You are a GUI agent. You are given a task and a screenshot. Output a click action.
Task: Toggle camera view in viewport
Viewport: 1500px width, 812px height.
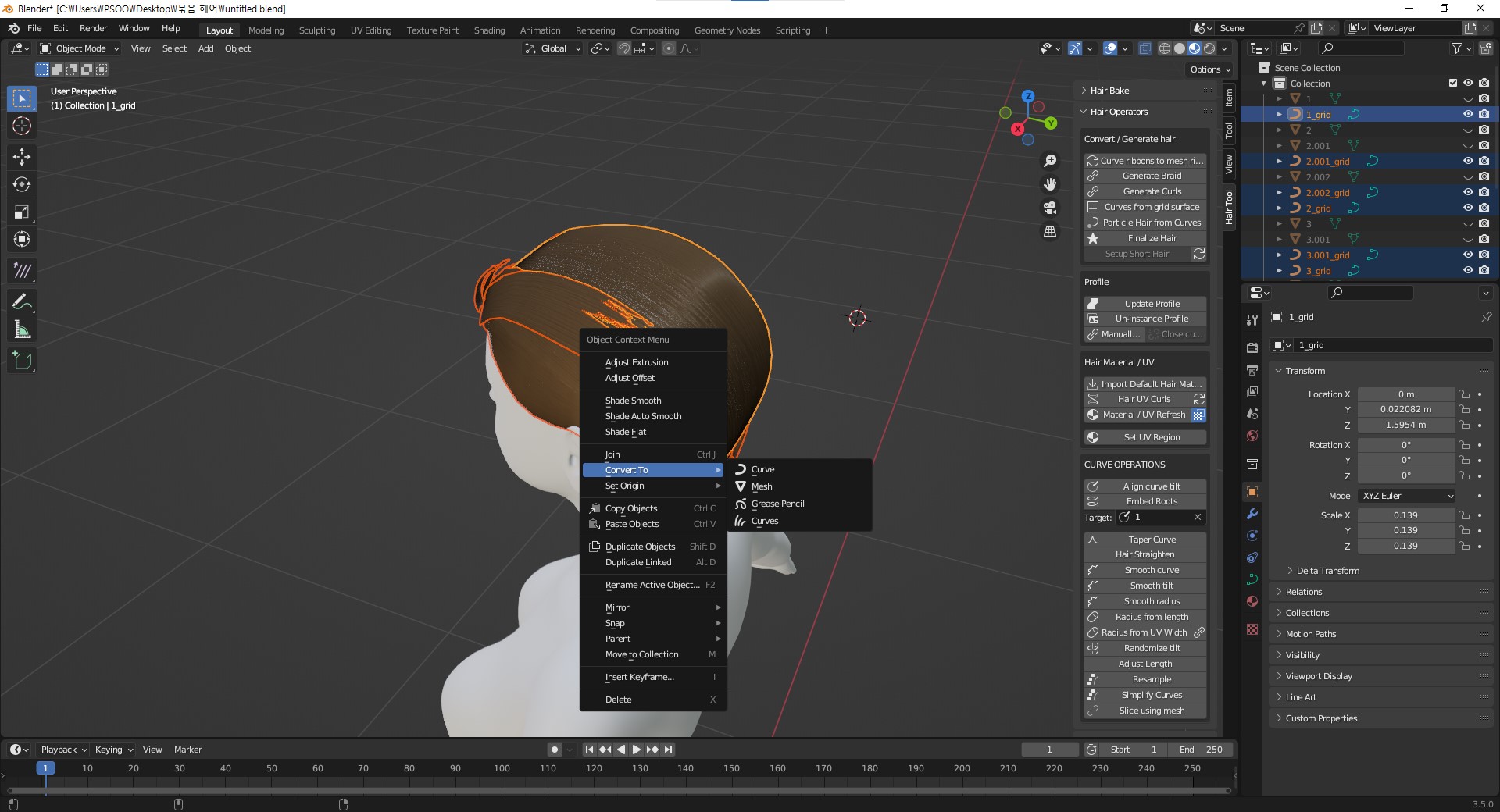1050,208
